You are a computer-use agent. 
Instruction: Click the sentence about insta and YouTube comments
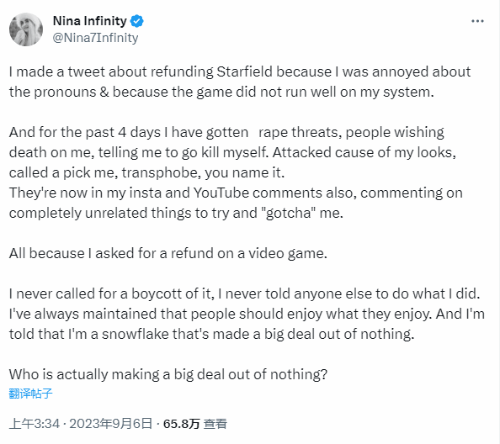click(x=236, y=203)
